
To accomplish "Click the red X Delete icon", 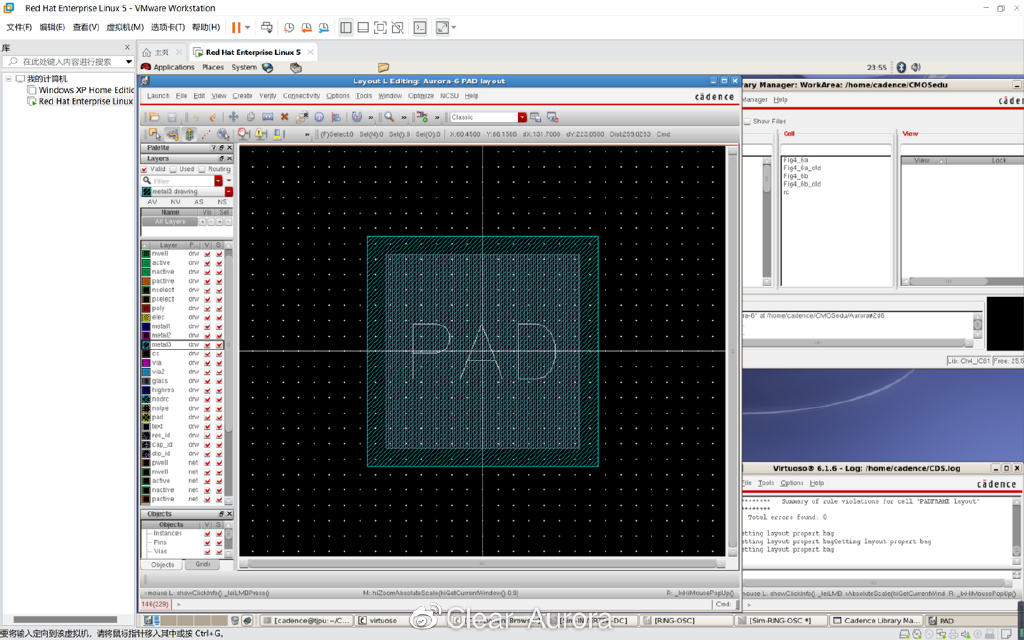I will tap(284, 117).
